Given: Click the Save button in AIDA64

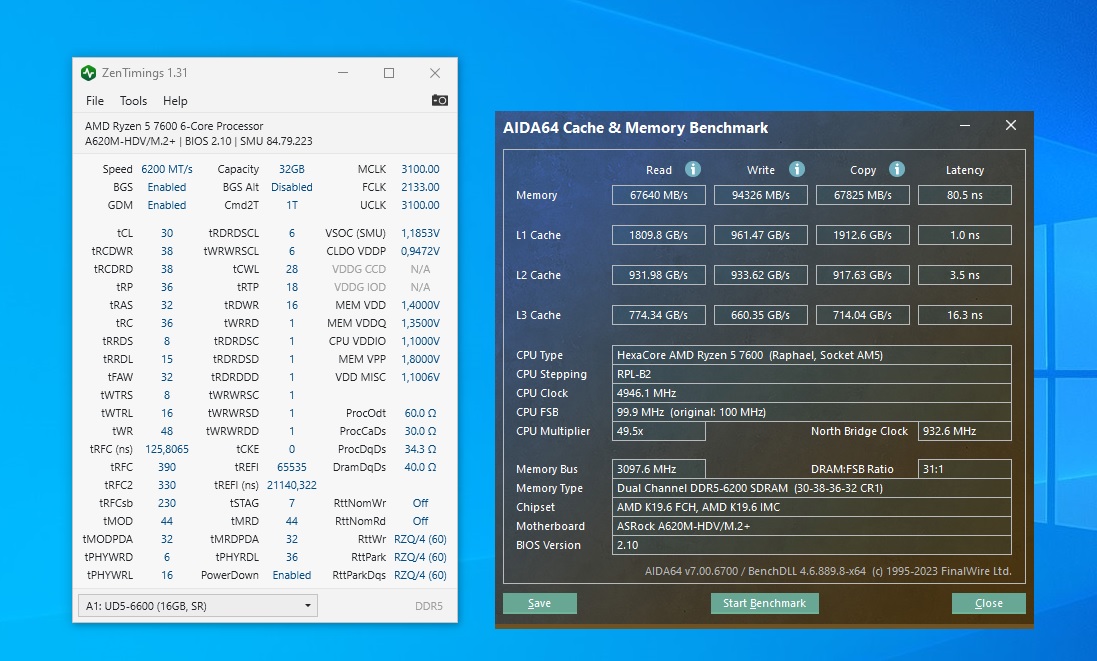Looking at the screenshot, I should (539, 603).
